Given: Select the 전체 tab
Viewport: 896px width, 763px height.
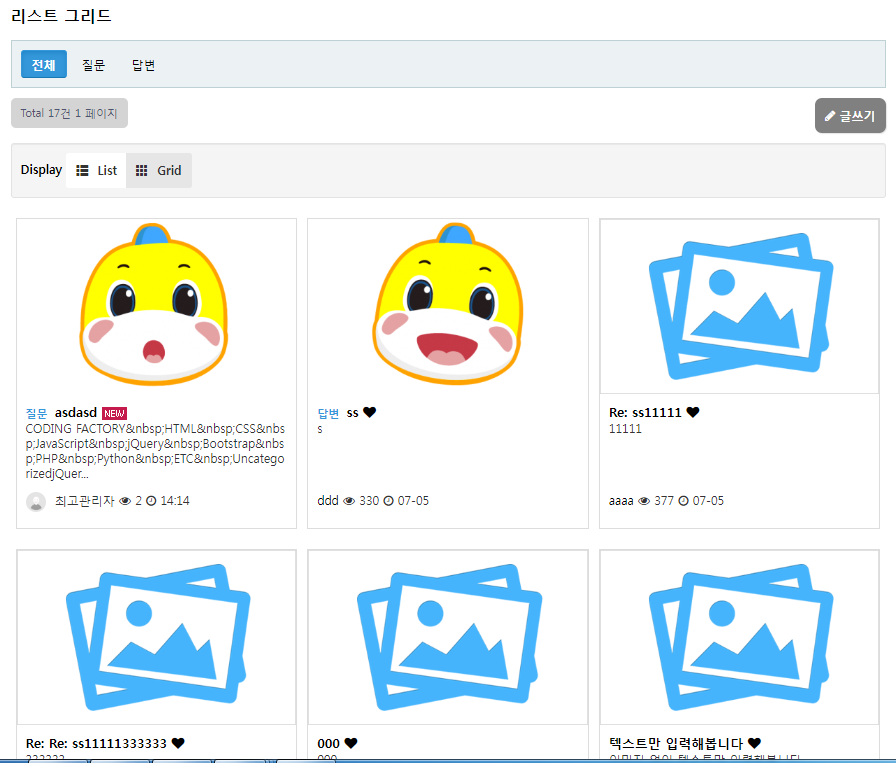Looking at the screenshot, I should [43, 65].
